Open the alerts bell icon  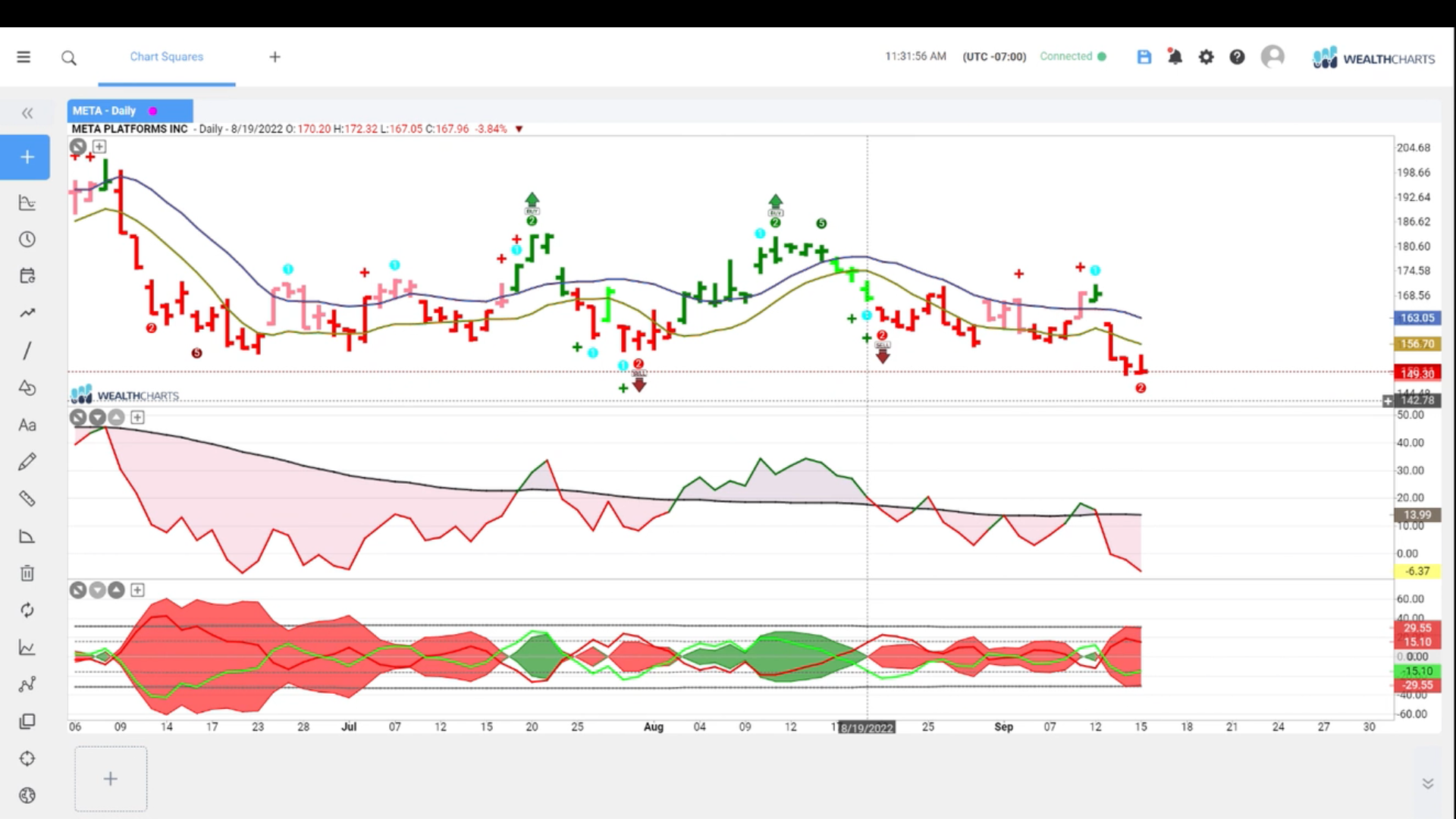(x=1175, y=57)
